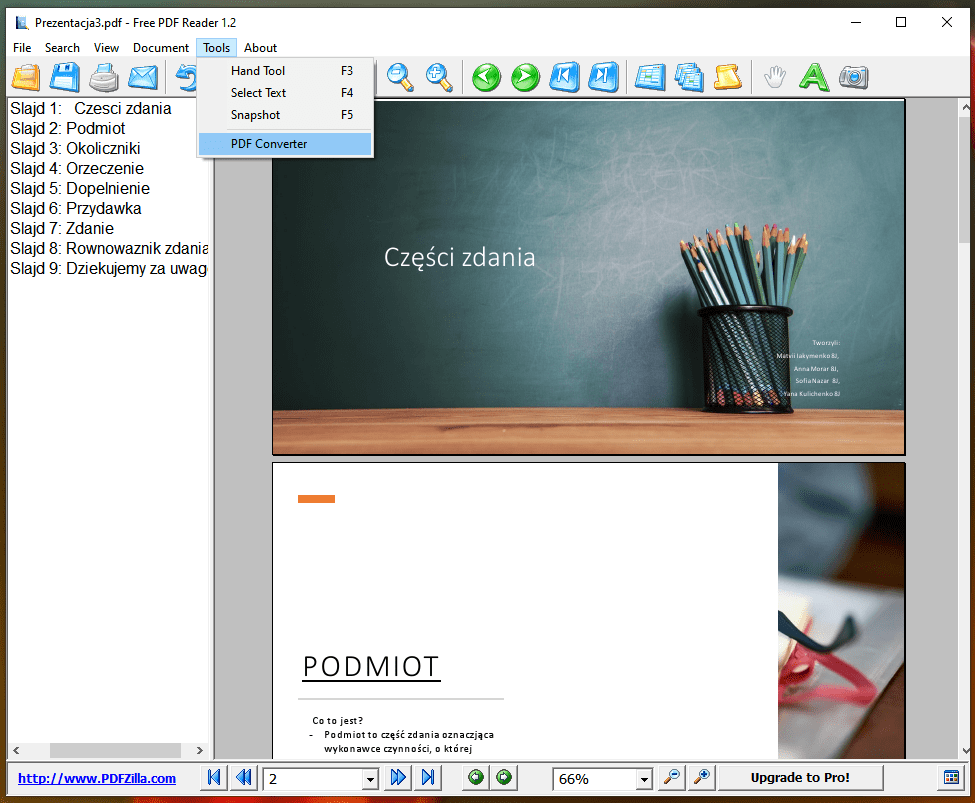
Task: Click the Open file folder icon
Action: [x=25, y=78]
